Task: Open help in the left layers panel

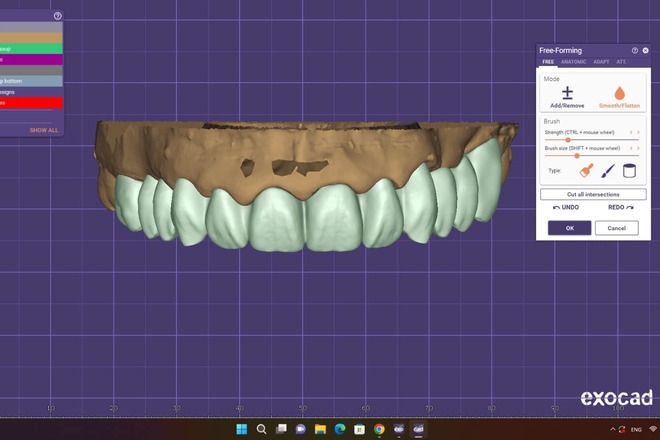Action: pyautogui.click(x=58, y=16)
